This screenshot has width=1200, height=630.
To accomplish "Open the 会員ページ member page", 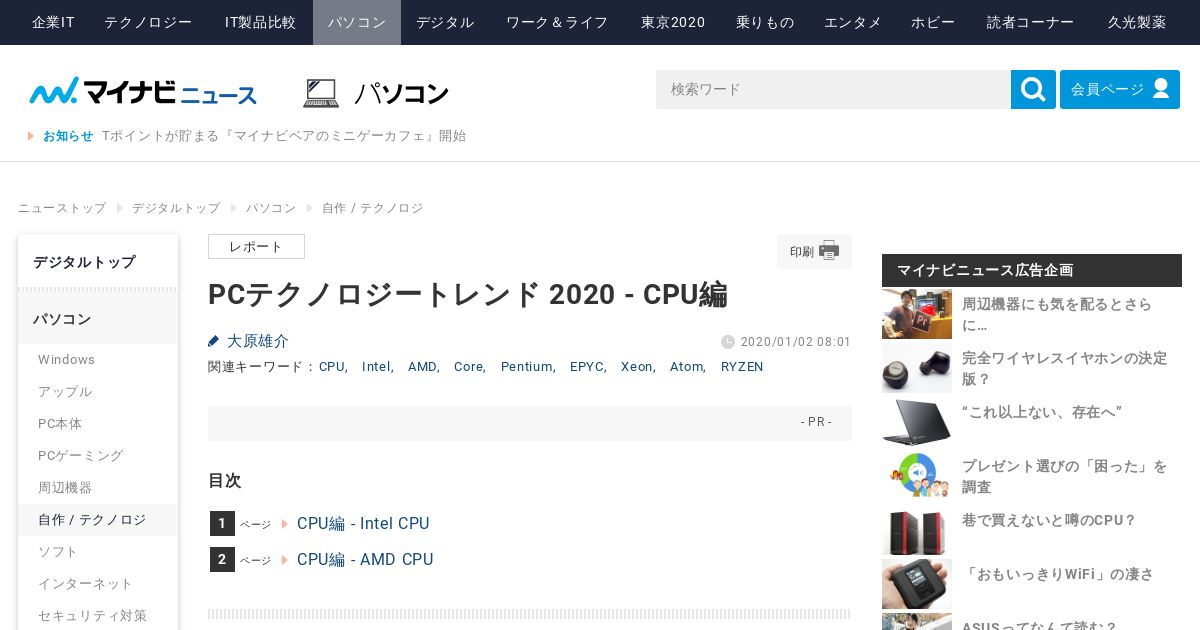I will coord(1120,90).
